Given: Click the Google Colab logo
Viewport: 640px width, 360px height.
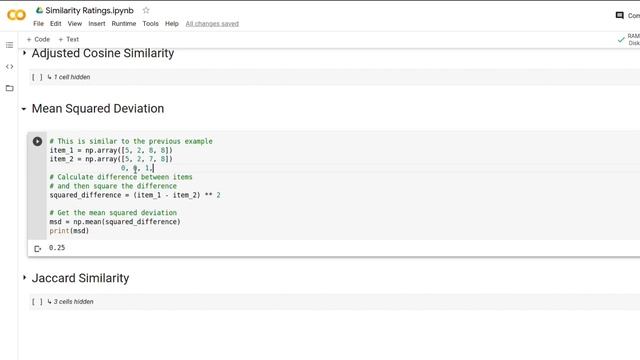Looking at the screenshot, I should (16, 15).
